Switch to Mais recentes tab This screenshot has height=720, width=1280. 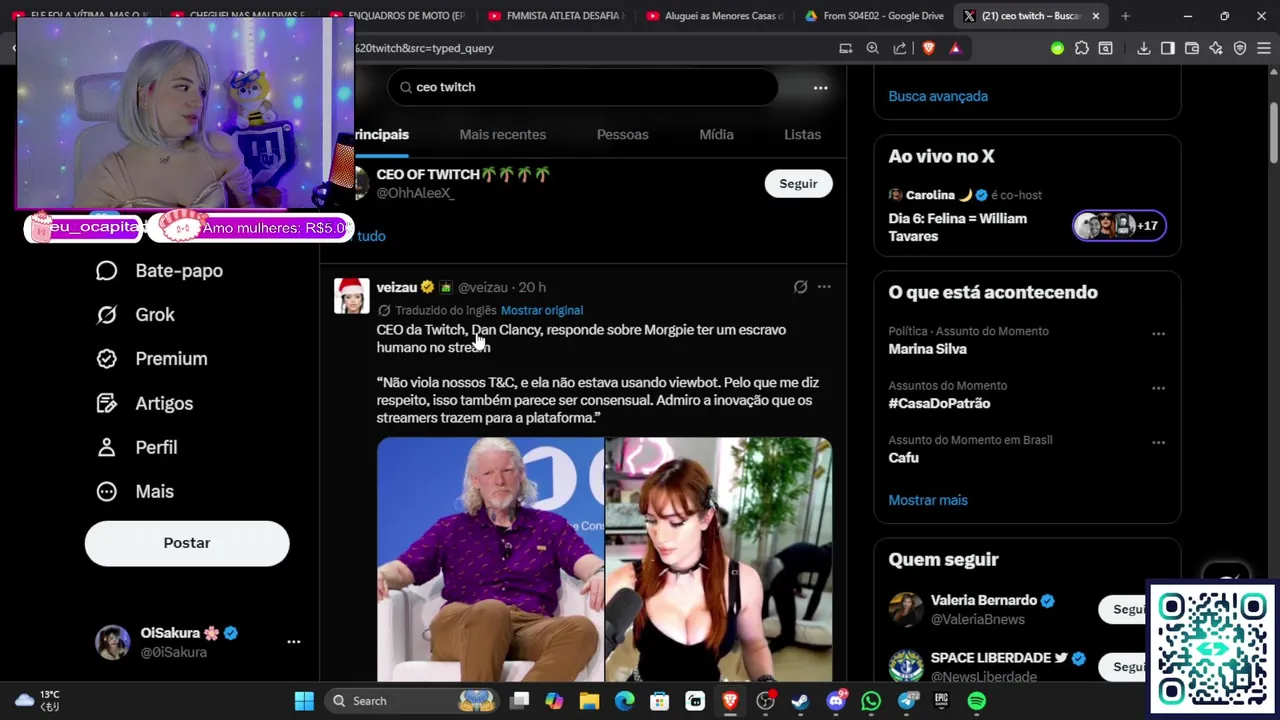coord(502,135)
